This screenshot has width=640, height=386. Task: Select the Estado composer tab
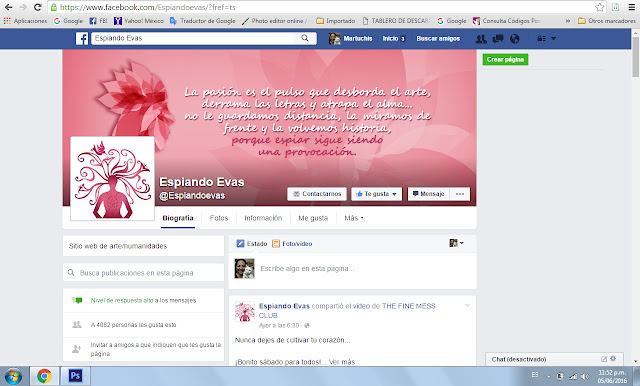click(x=252, y=244)
